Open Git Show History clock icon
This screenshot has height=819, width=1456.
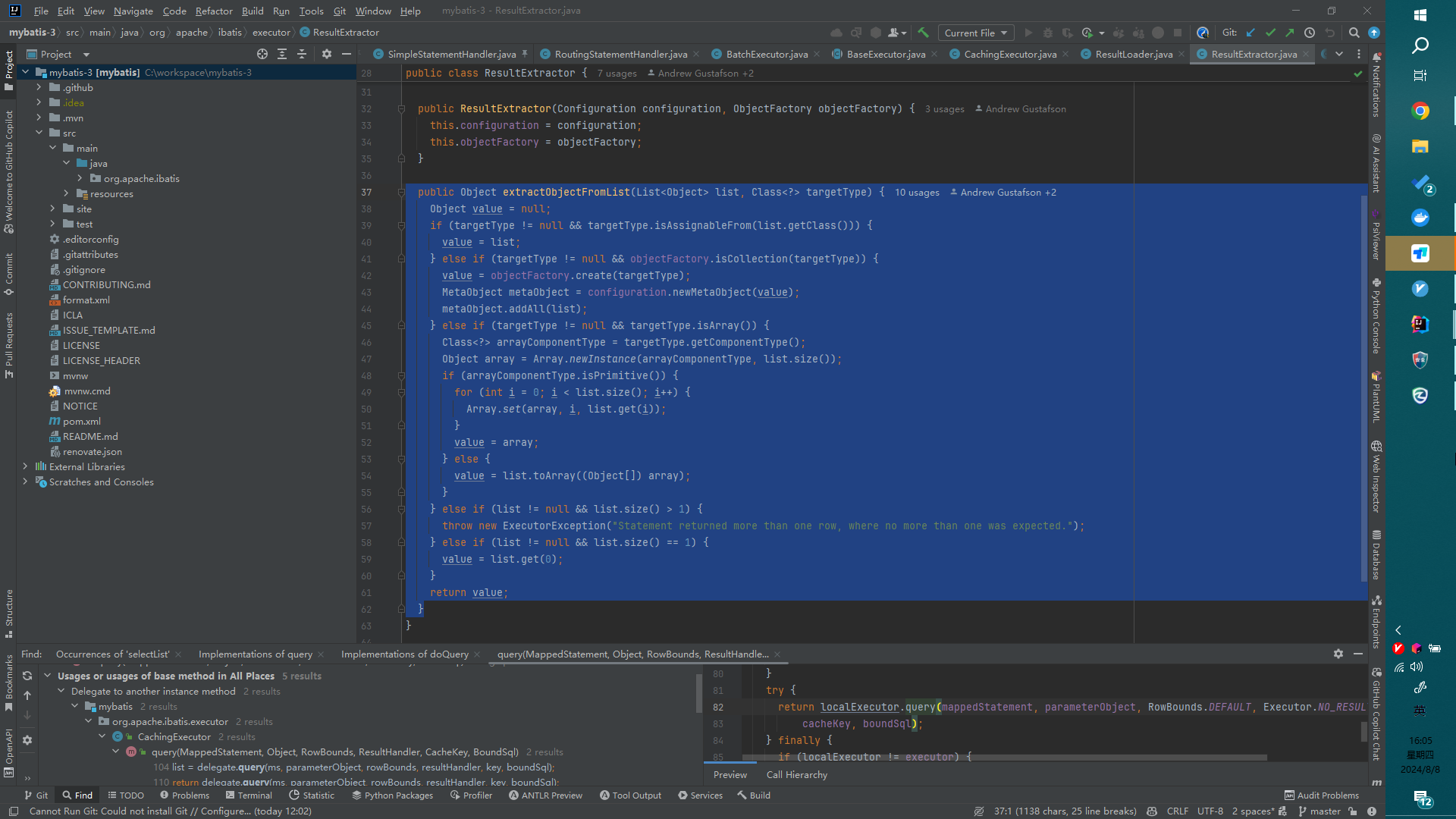click(x=1310, y=33)
